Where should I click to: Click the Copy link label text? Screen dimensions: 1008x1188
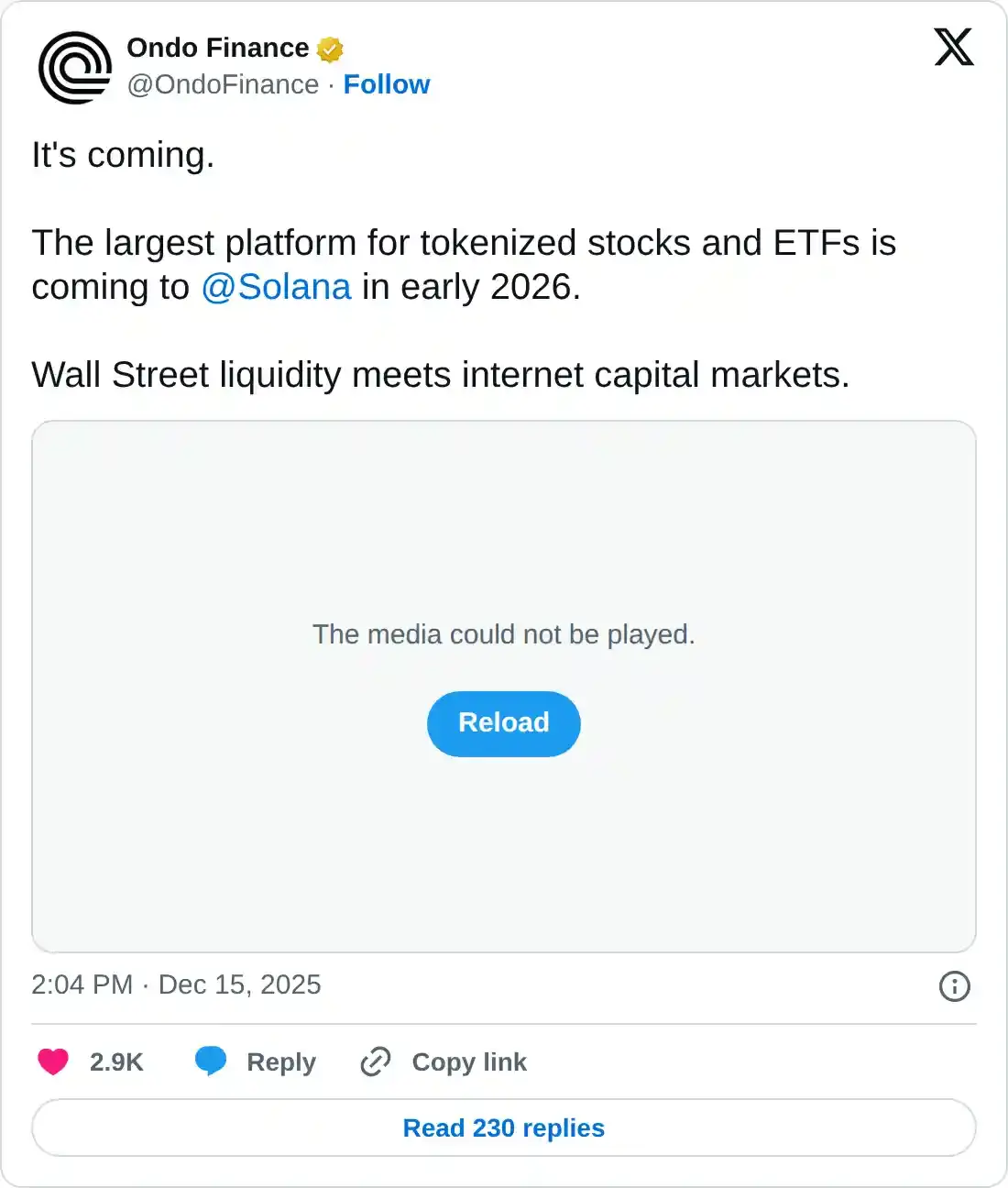tap(468, 1061)
